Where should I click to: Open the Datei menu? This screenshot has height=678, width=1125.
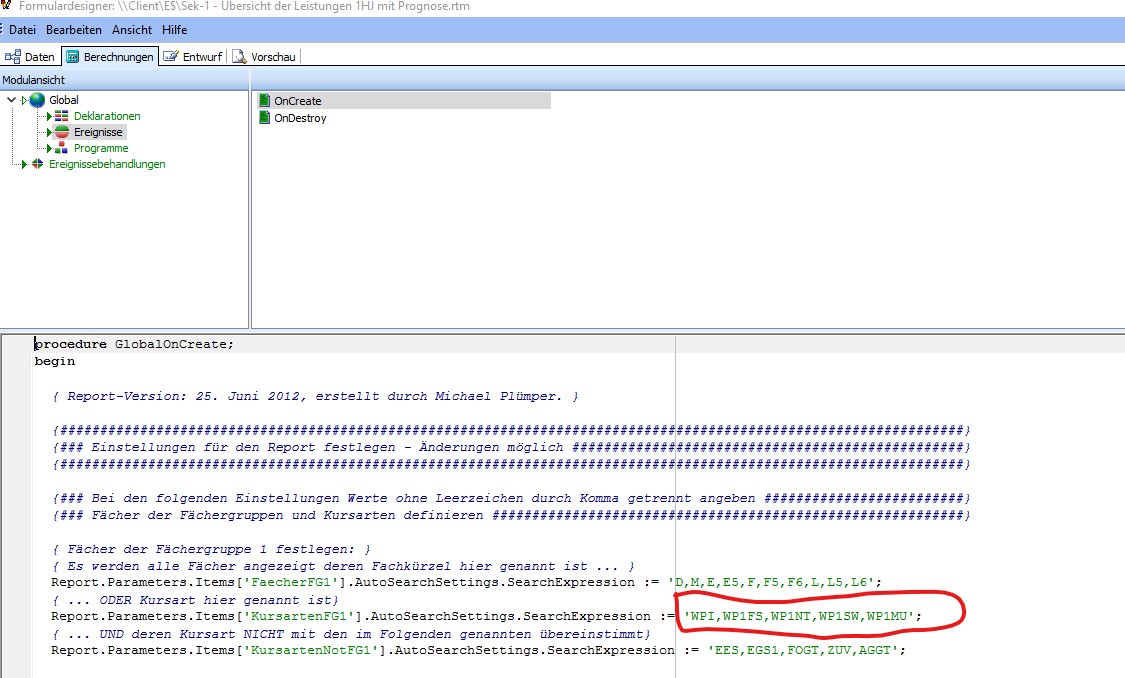(22, 30)
